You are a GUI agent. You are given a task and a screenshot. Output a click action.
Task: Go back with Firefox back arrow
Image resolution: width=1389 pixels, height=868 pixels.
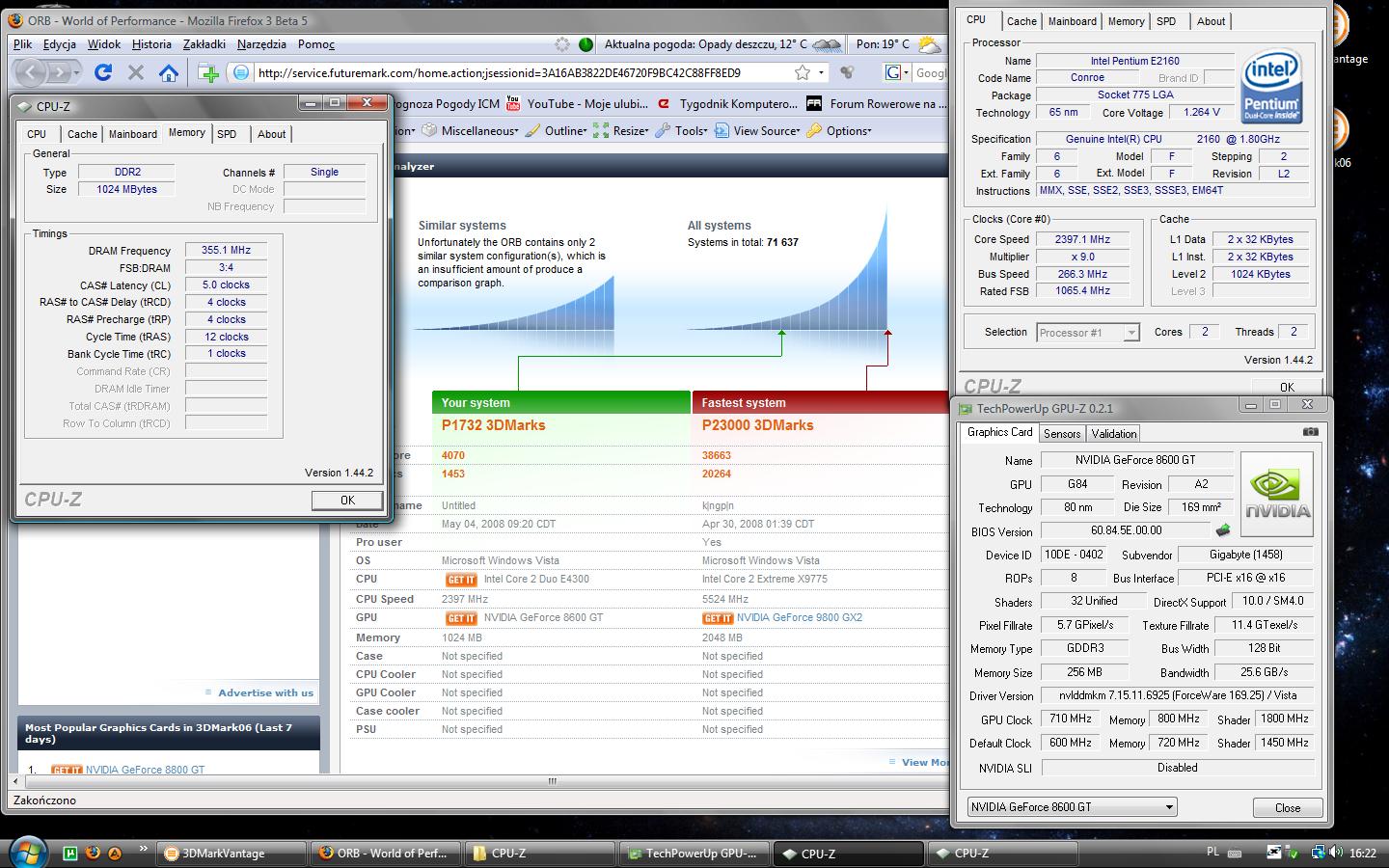coord(31,72)
